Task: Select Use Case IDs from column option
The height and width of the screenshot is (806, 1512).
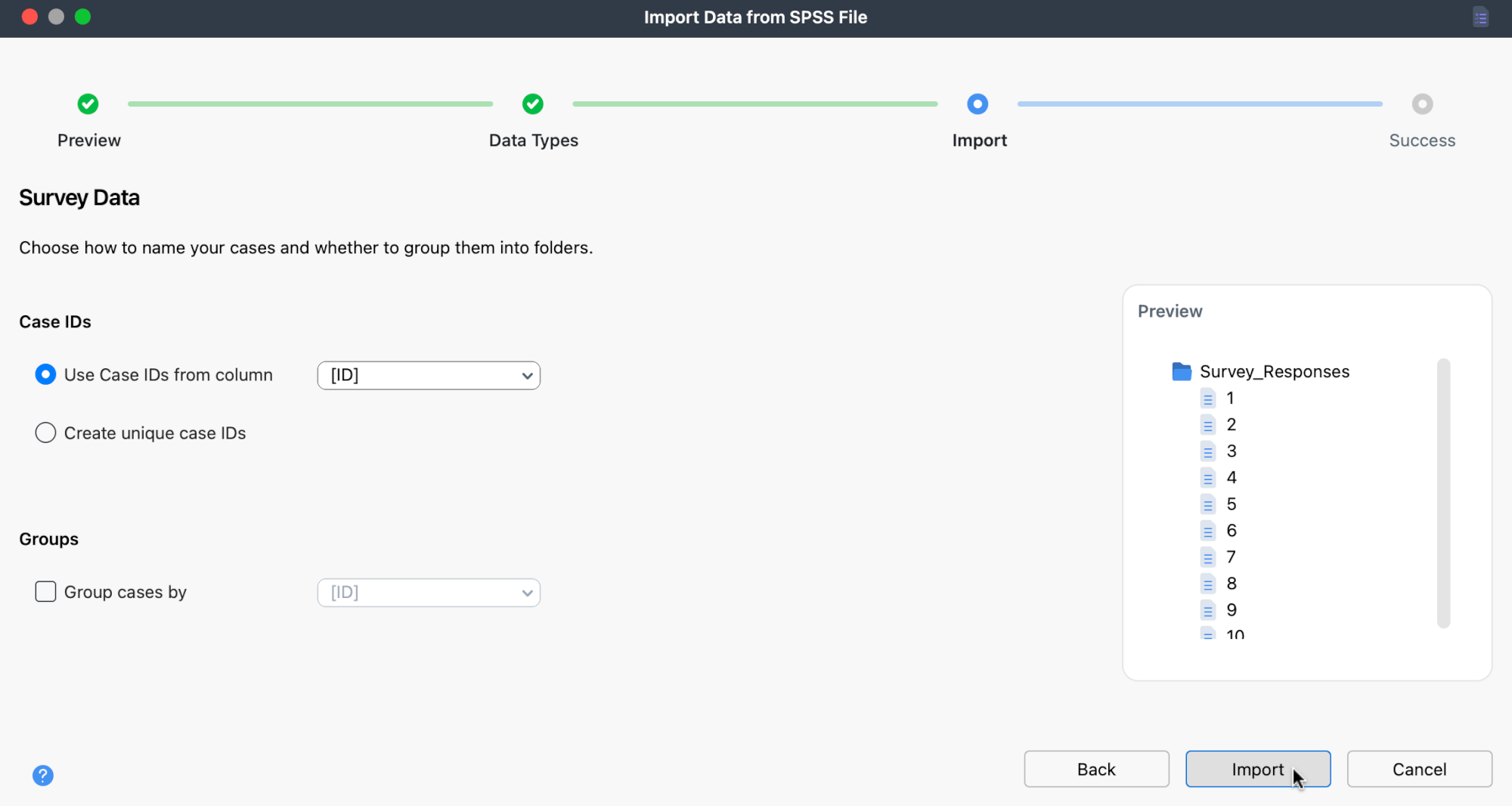Action: point(45,374)
